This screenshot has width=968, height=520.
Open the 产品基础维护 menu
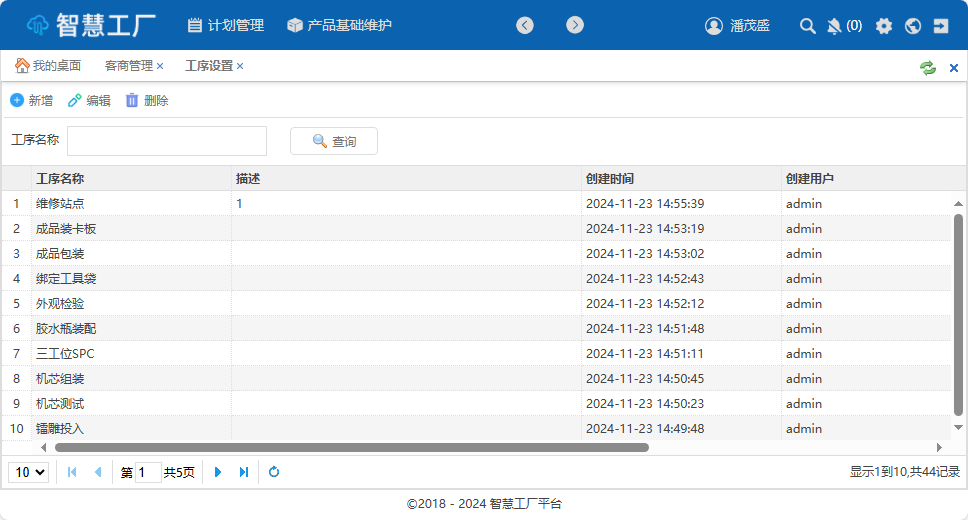pyautogui.click(x=339, y=25)
